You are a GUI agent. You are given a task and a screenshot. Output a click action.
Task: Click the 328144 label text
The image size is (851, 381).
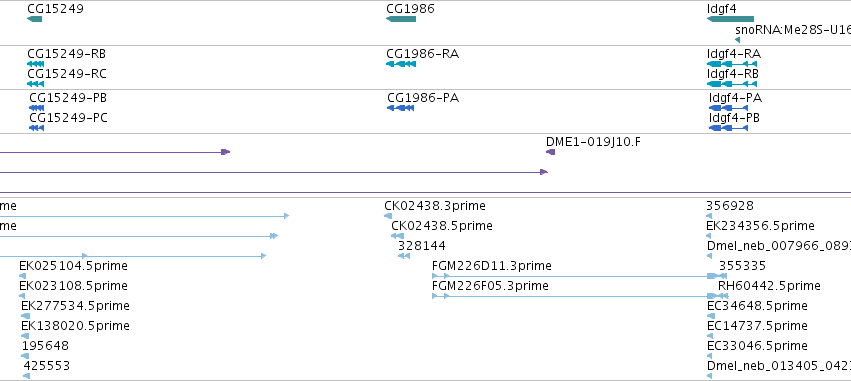tap(422, 246)
